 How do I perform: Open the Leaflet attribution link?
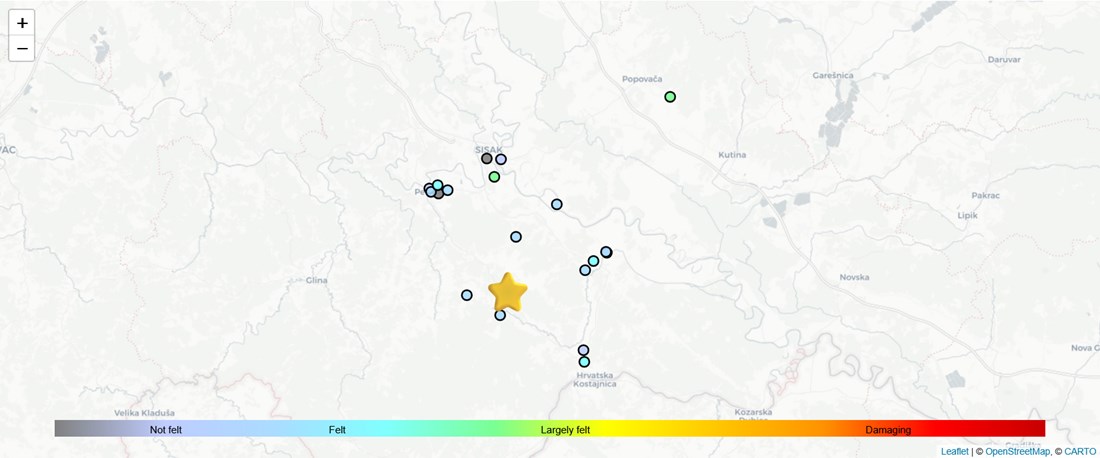click(x=954, y=451)
